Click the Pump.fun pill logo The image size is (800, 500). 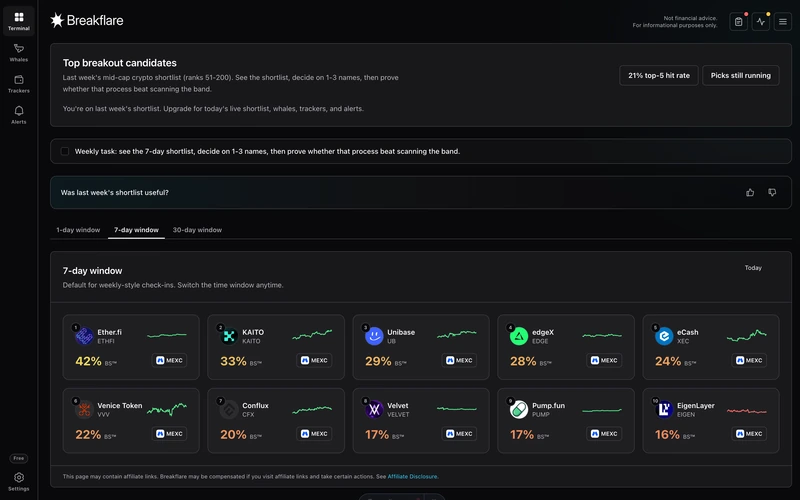[x=519, y=409]
